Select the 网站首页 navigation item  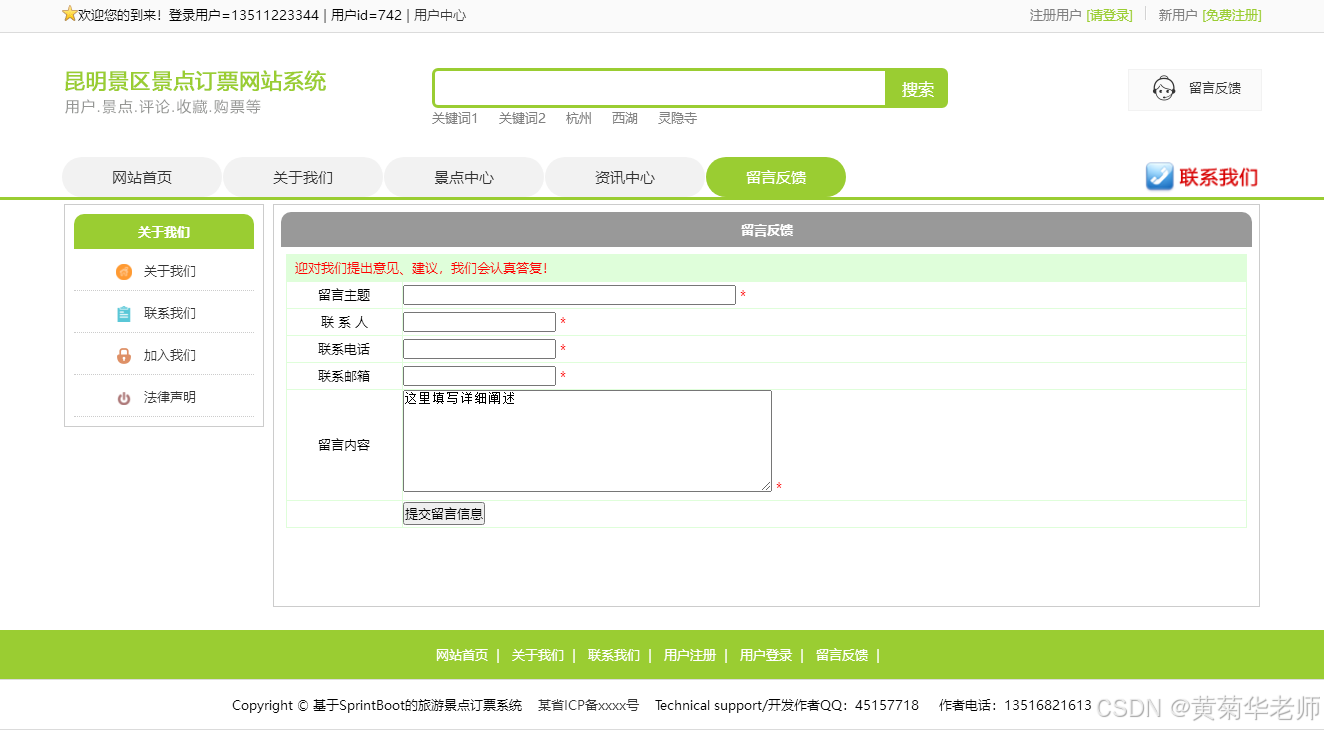click(142, 176)
